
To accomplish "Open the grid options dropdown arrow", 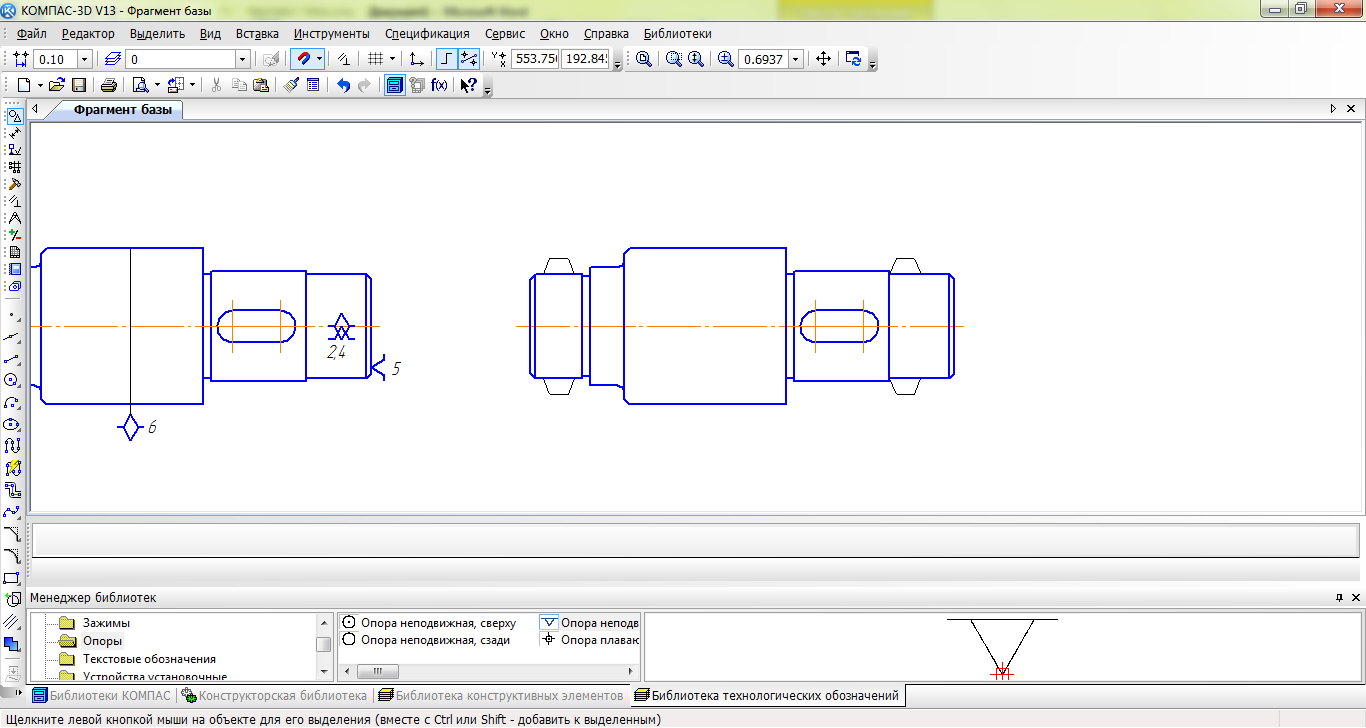I will 392,59.
